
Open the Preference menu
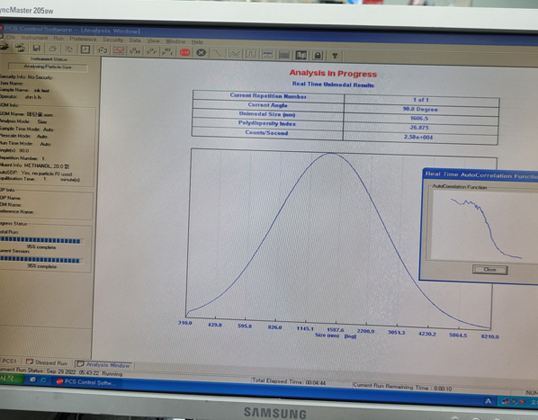click(83, 39)
